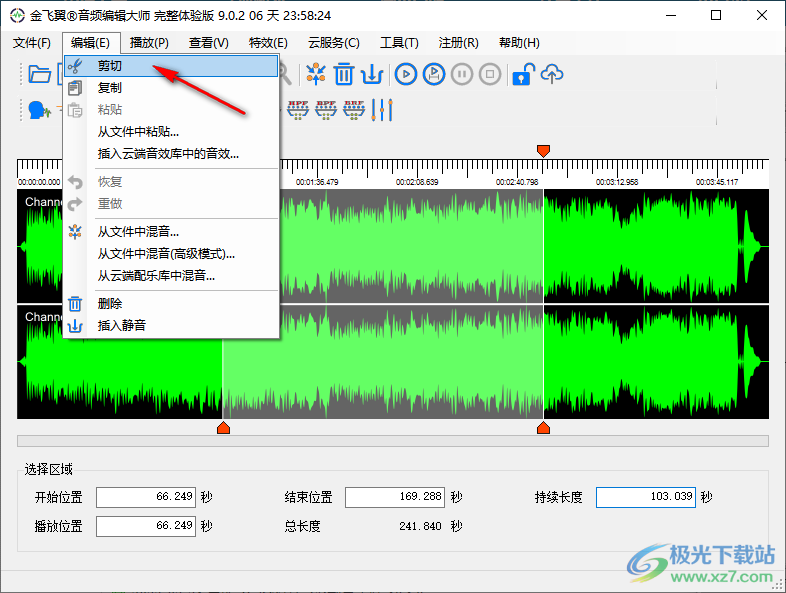Viewport: 786px width, 593px height.
Task: Click the BRF filter icon
Action: [x=354, y=110]
